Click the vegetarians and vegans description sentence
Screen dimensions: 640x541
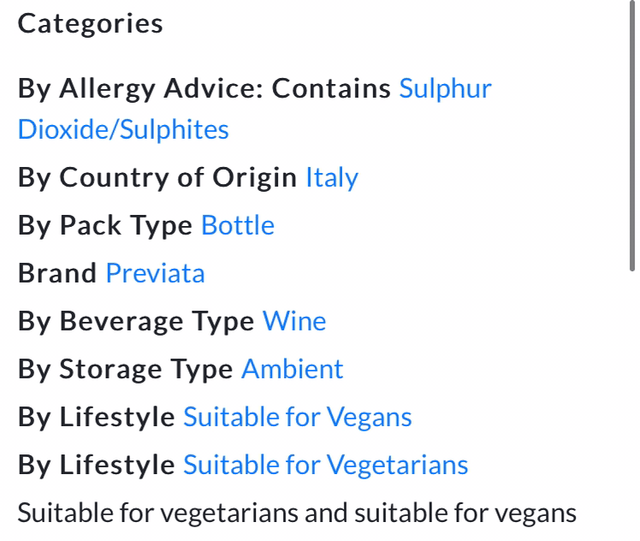297,514
